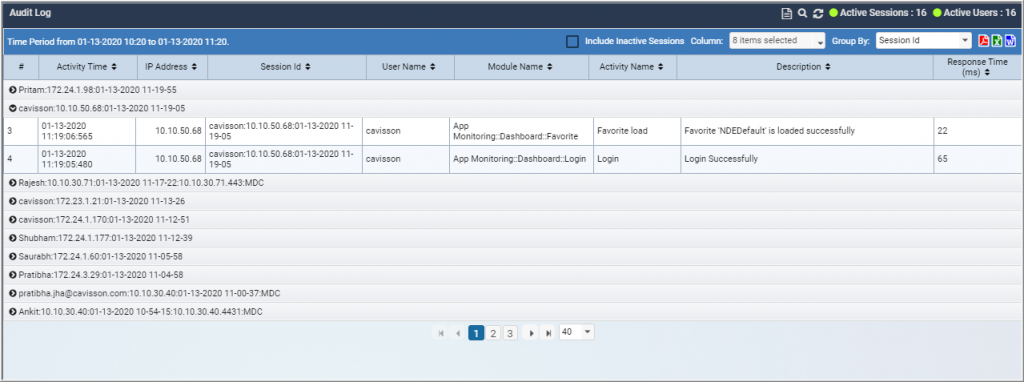Click 'Active Users : 16' text
The image size is (1024, 382).
980,13
